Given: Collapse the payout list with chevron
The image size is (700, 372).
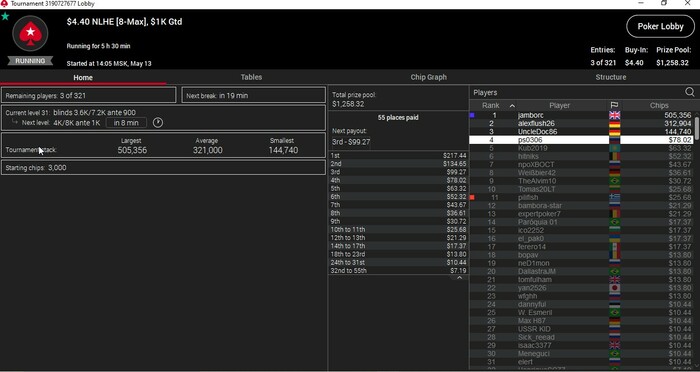Looking at the screenshot, I should click(459, 278).
